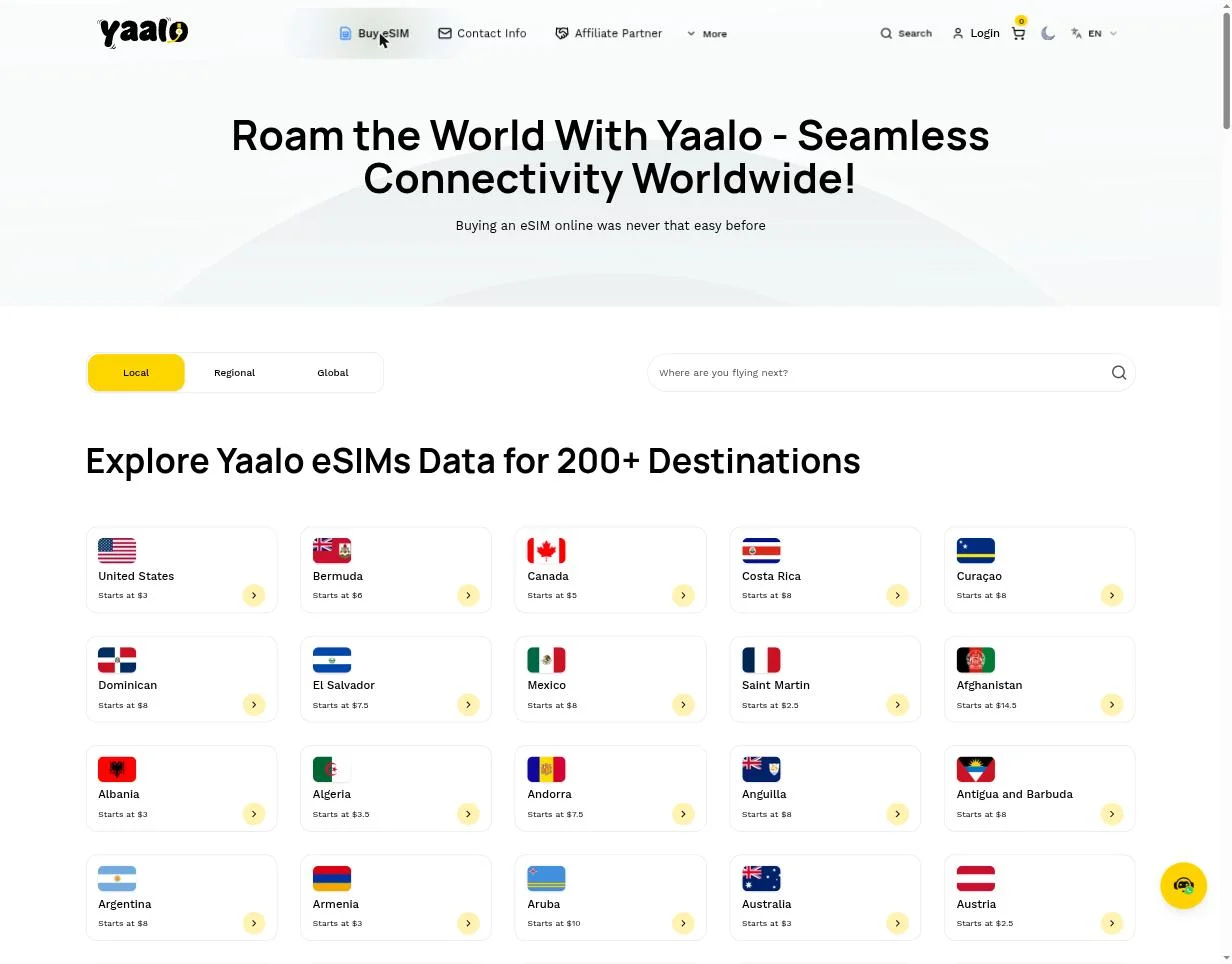The height and width of the screenshot is (964, 1232).
Task: Click the Argentina flag icon
Action: tap(117, 879)
